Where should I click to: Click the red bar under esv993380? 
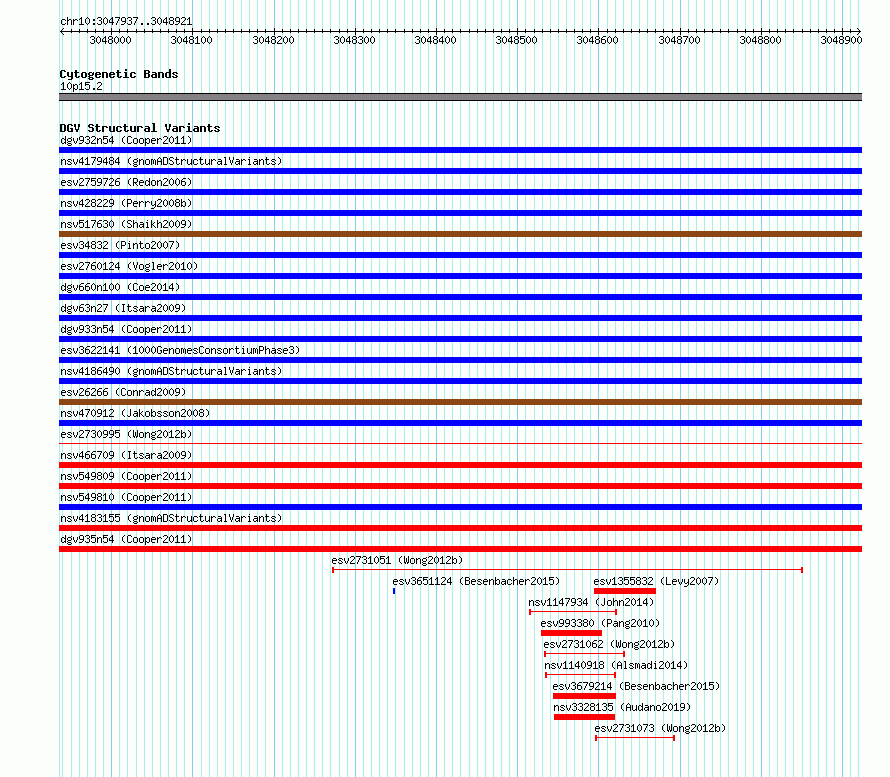pyautogui.click(x=572, y=633)
